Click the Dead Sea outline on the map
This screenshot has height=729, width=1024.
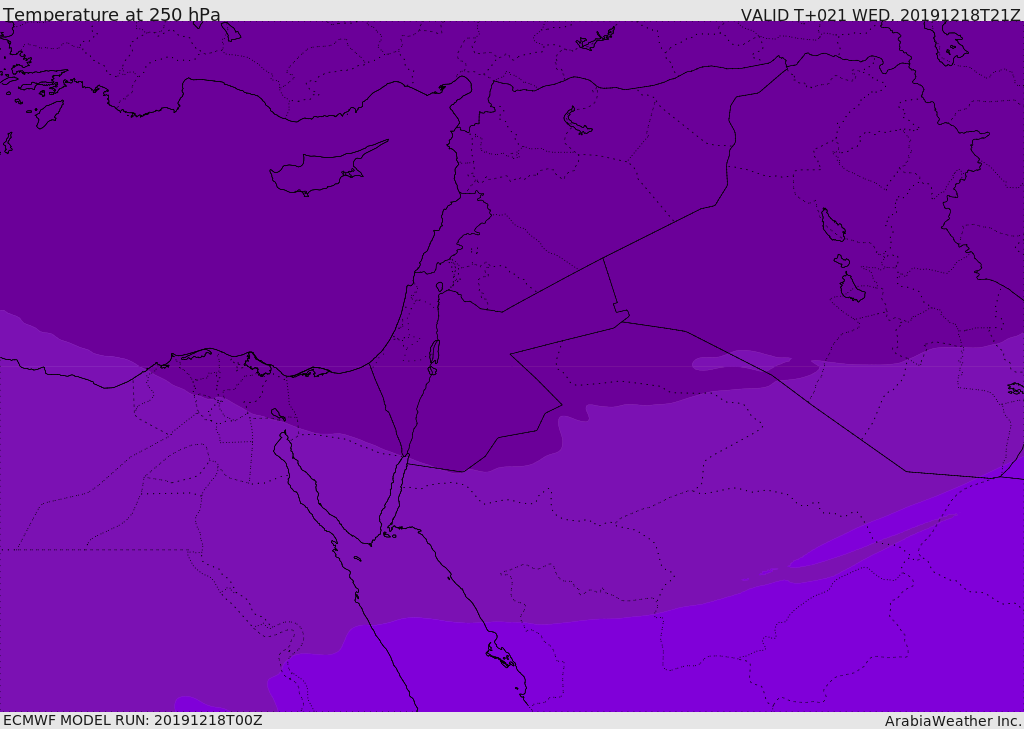(434, 353)
